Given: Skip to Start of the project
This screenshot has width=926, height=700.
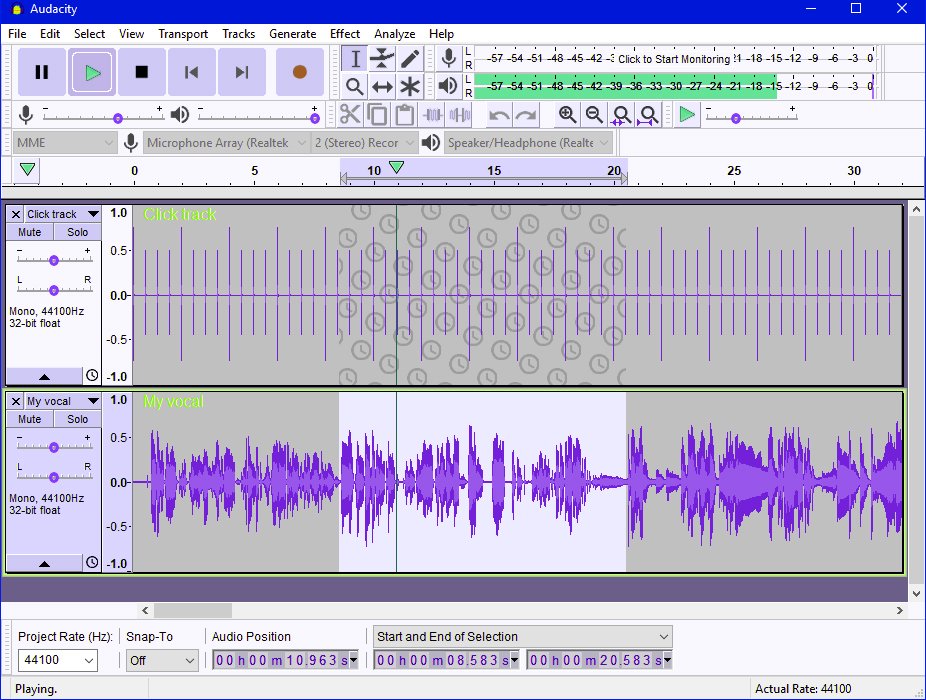Looking at the screenshot, I should click(191, 72).
